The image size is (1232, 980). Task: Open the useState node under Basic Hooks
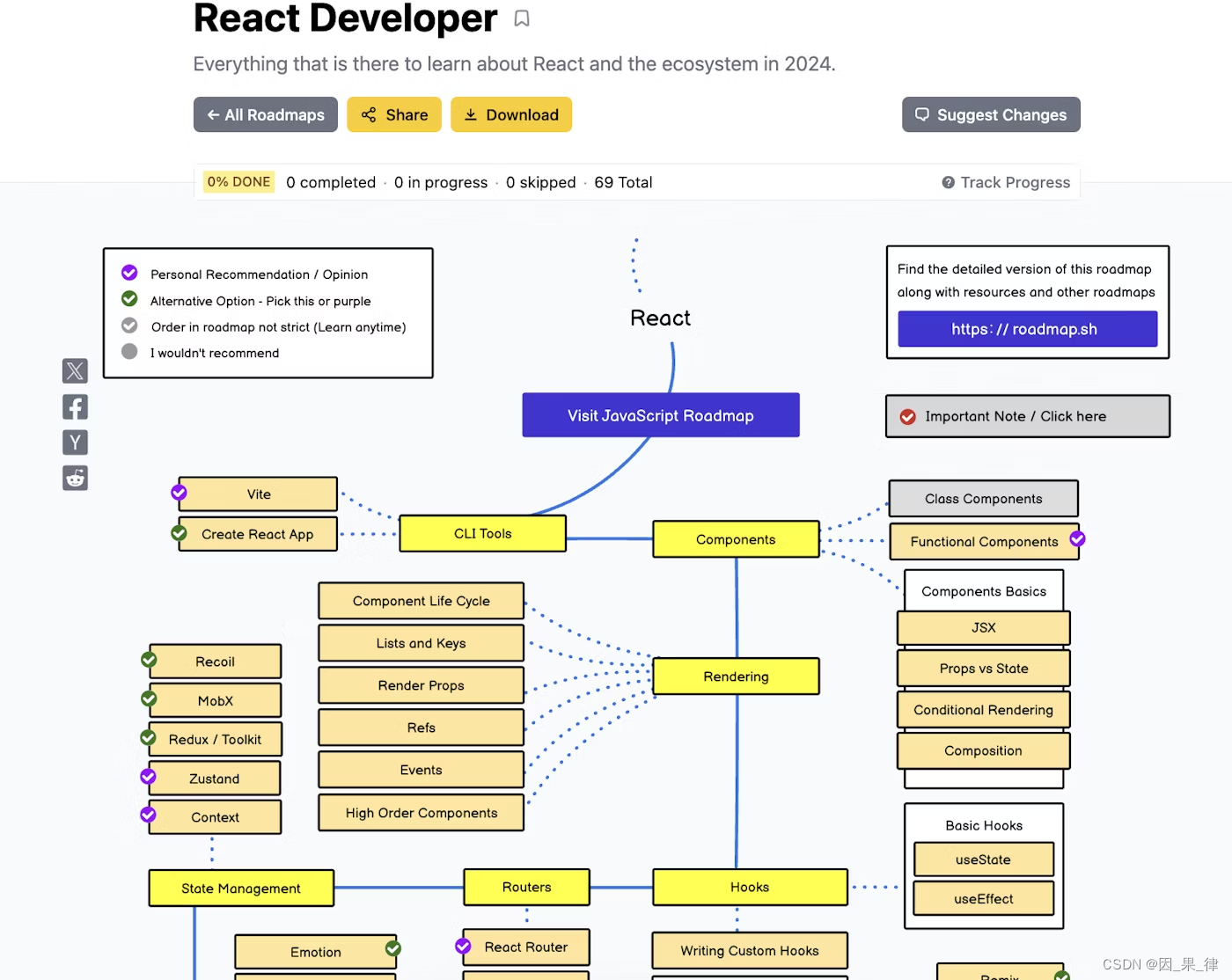[983, 859]
